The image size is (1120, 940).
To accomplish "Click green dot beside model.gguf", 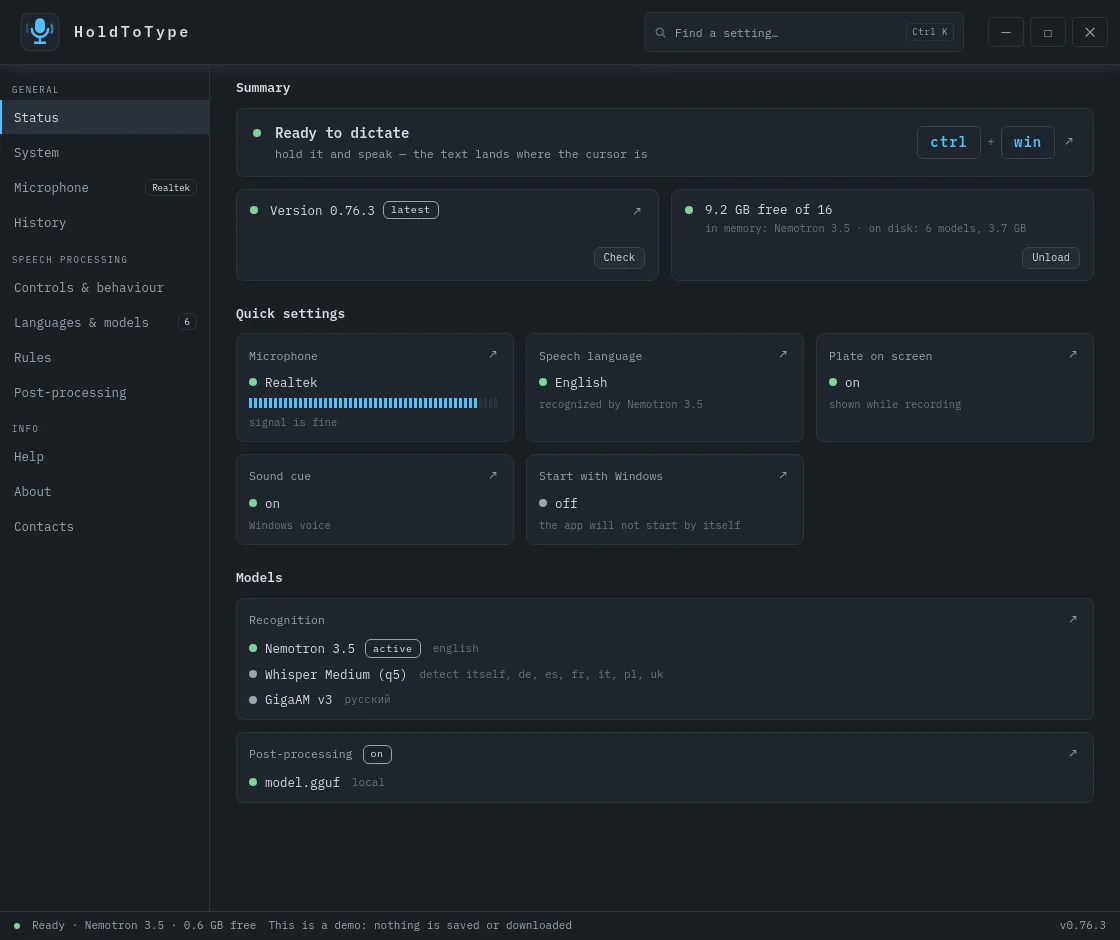I will click(253, 782).
